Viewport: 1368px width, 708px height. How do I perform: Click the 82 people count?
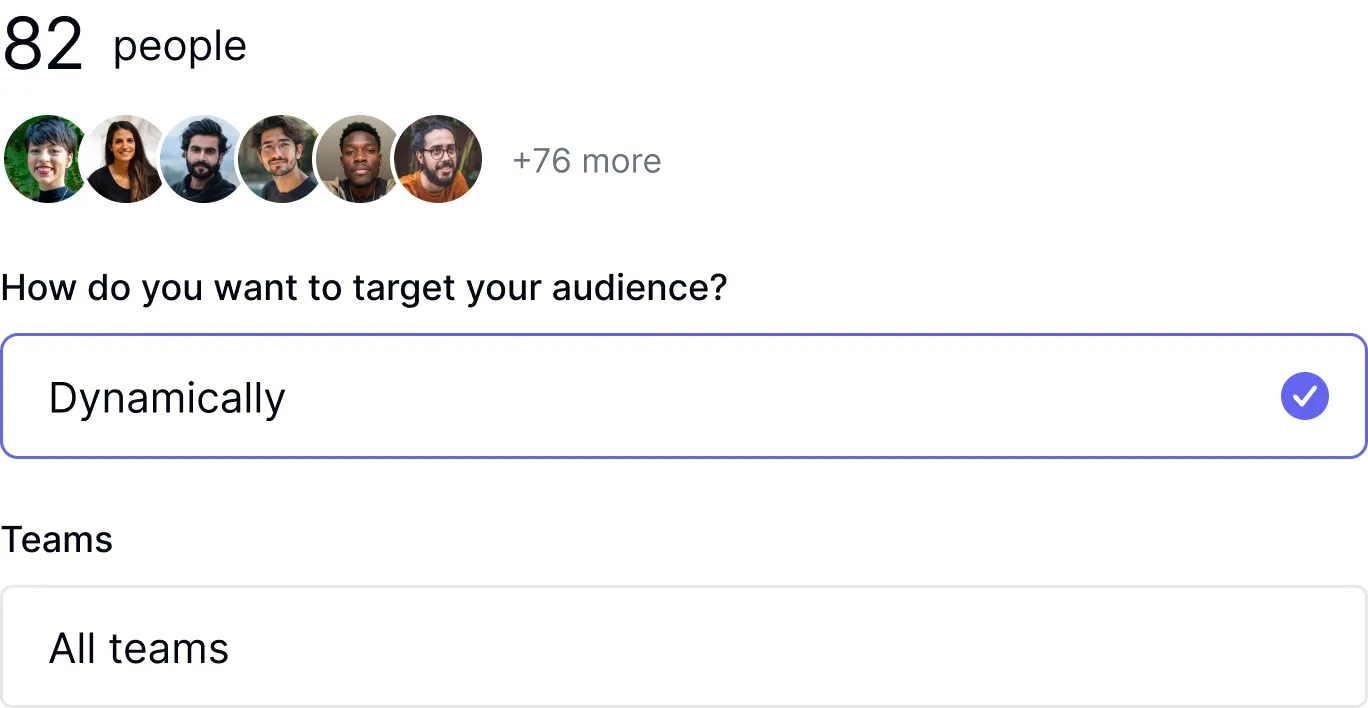click(x=124, y=46)
